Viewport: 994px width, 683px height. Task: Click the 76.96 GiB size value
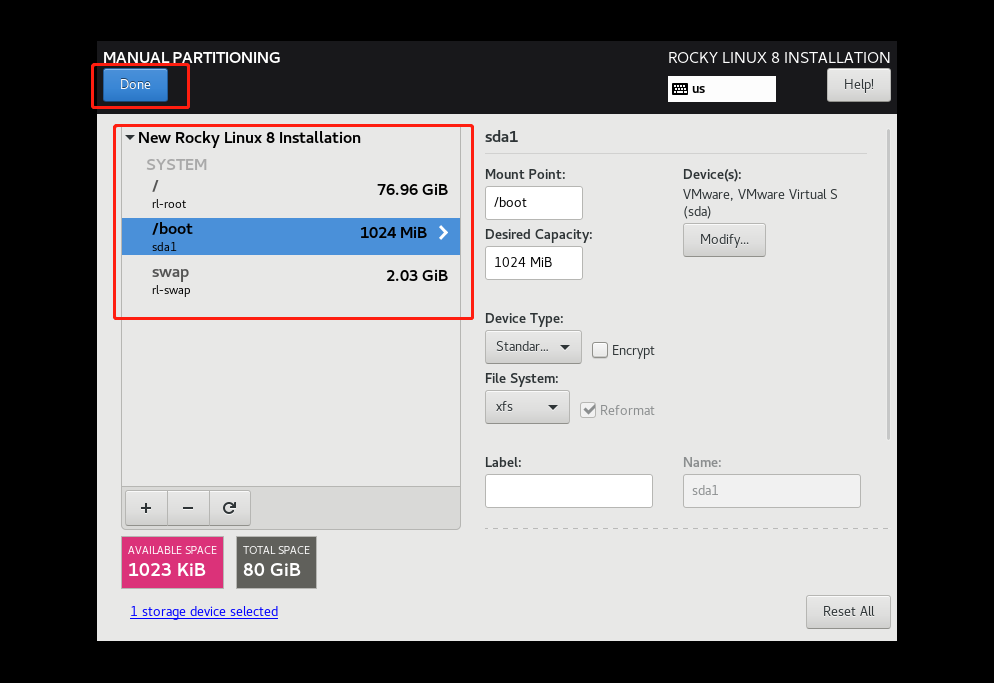pos(412,190)
